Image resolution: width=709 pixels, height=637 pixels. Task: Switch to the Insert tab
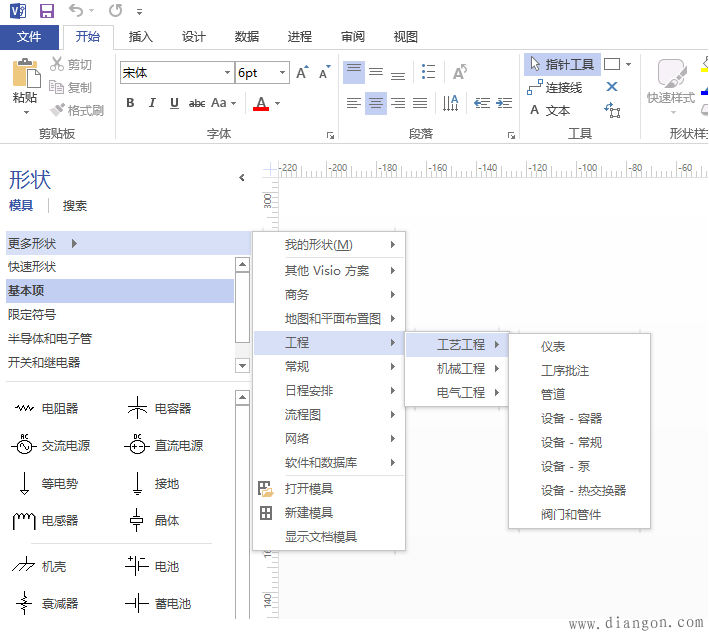coord(141,37)
